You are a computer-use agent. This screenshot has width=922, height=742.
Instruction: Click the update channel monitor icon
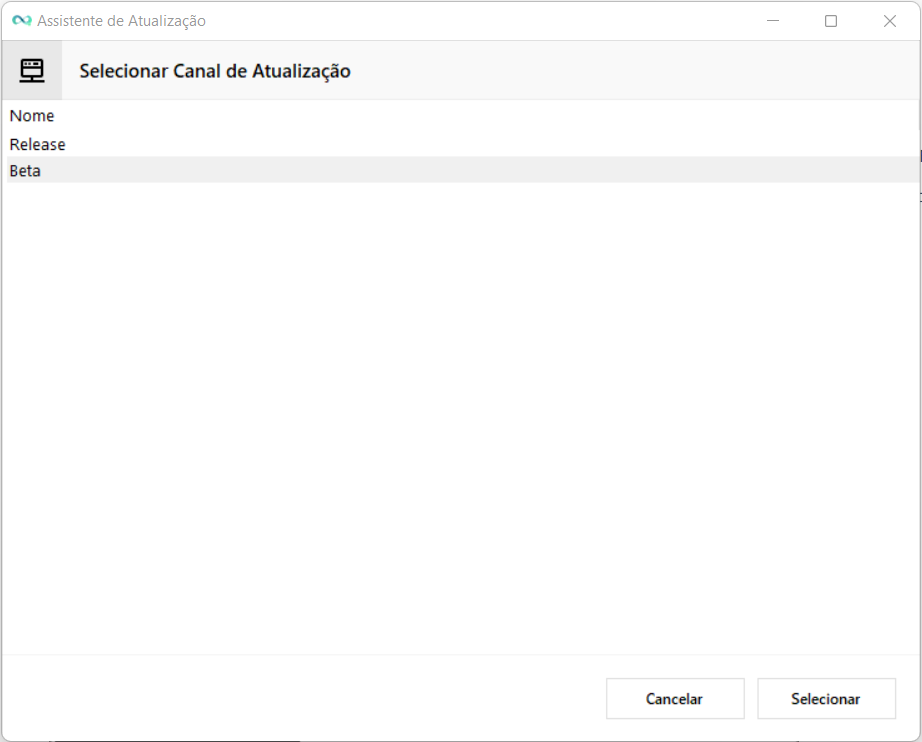(32, 70)
